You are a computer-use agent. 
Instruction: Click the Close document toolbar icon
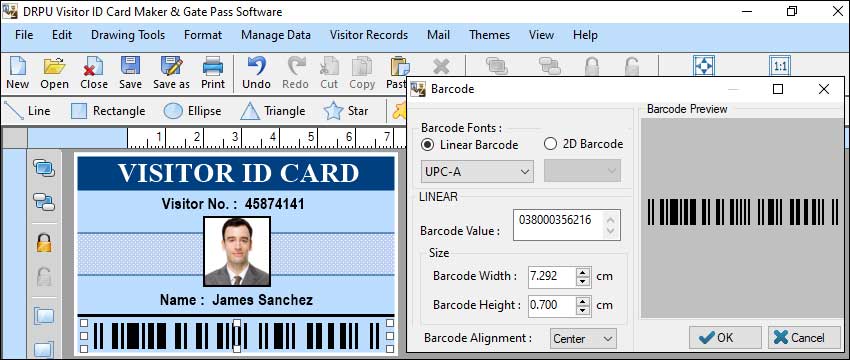(94, 73)
